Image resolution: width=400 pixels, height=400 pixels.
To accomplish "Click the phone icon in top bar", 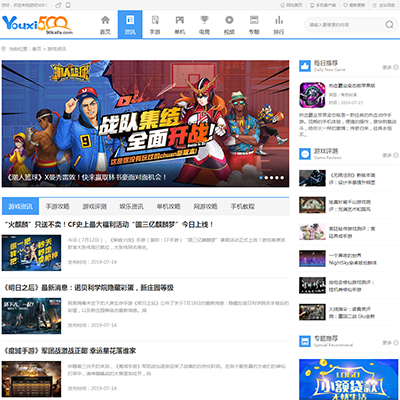I will click(68, 5).
